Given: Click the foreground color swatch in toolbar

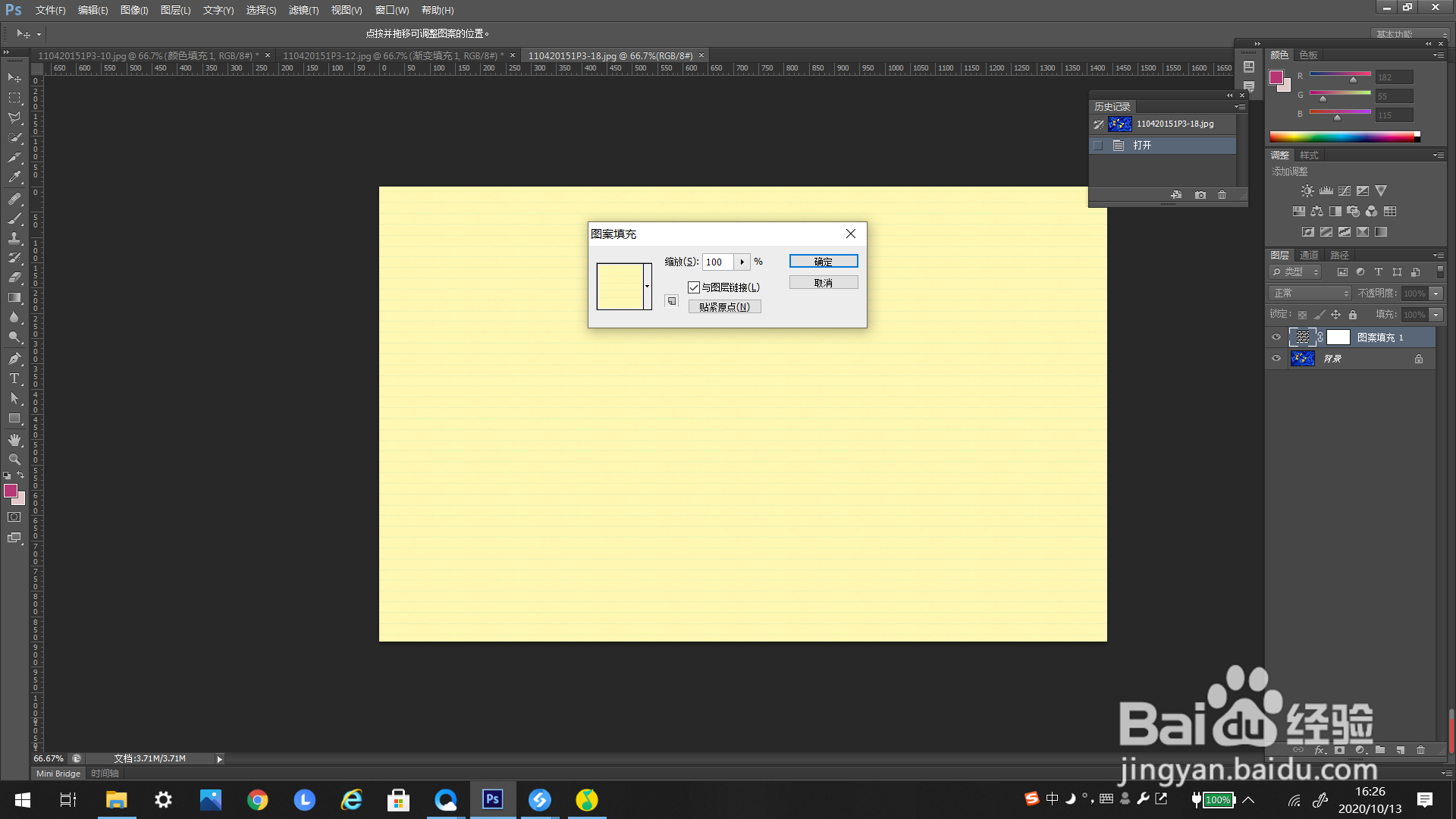Looking at the screenshot, I should pyautogui.click(x=11, y=491).
